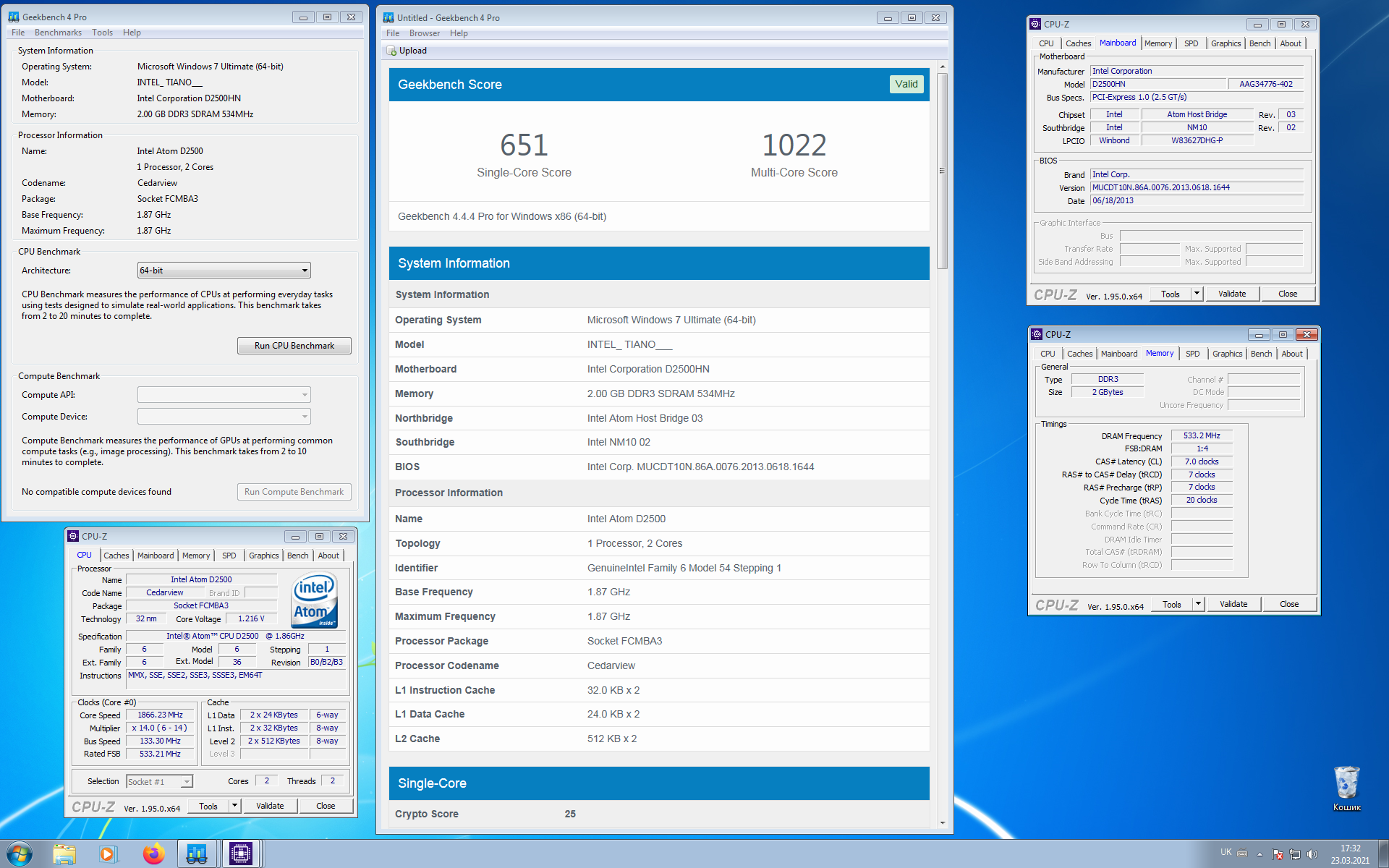The image size is (1389, 868).
Task: Click the taskbar clock showing 17:32
Action: click(1350, 854)
